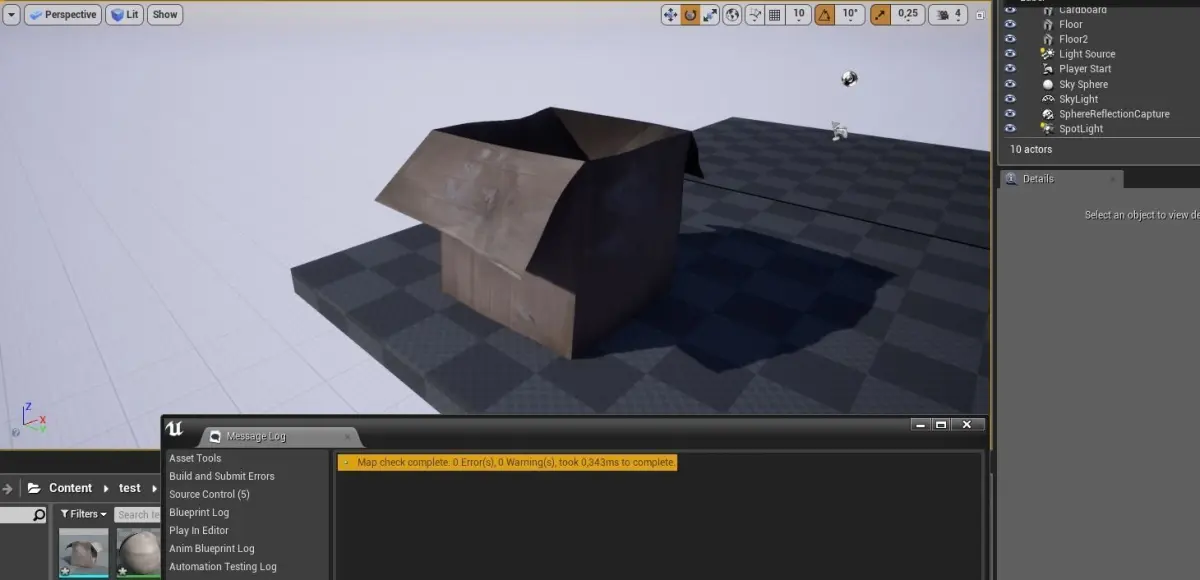Toggle visibility of Floor actor
Image resolution: width=1200 pixels, height=580 pixels.
pos(1010,24)
